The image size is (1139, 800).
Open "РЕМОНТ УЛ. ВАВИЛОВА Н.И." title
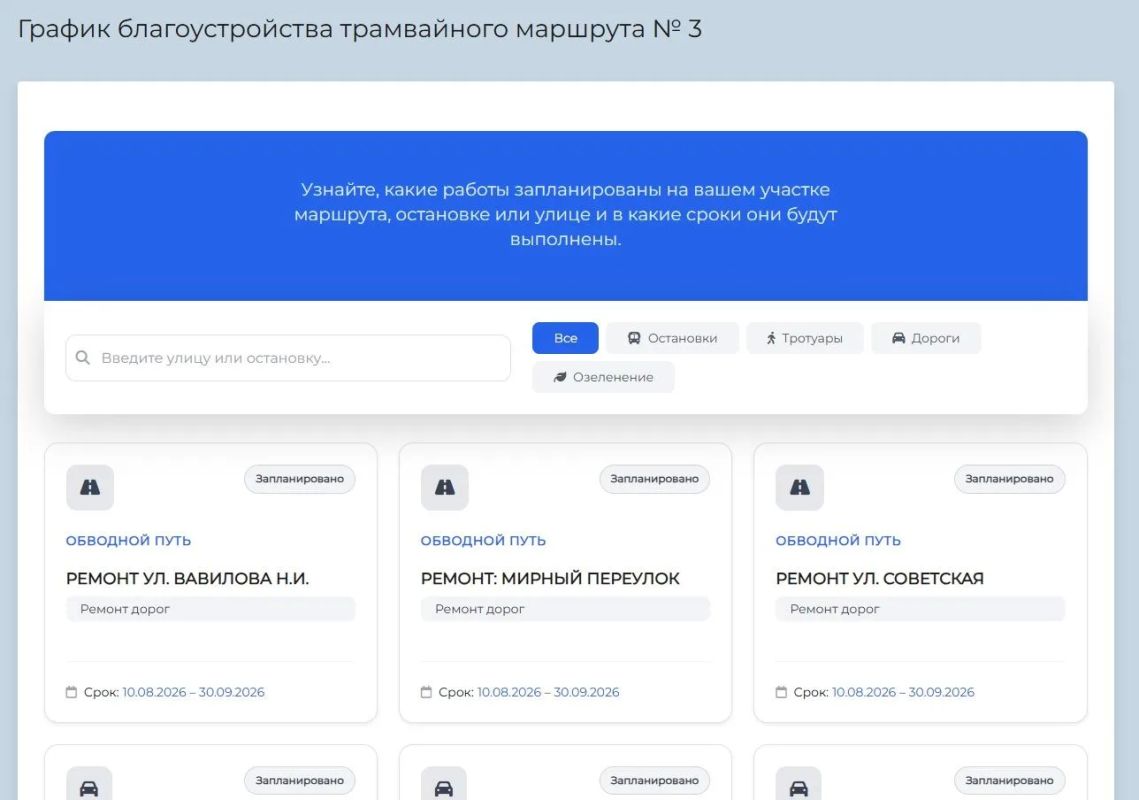click(187, 578)
